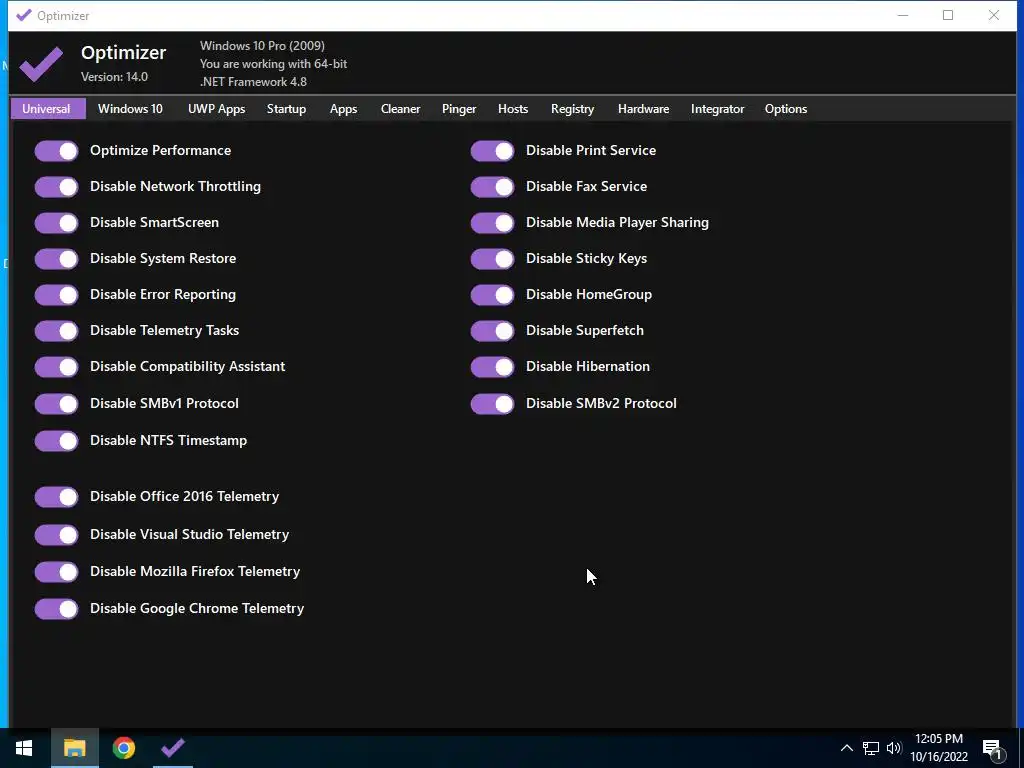Viewport: 1024px width, 768px height.
Task: Click the Optimizer title bar icon
Action: tap(24, 15)
